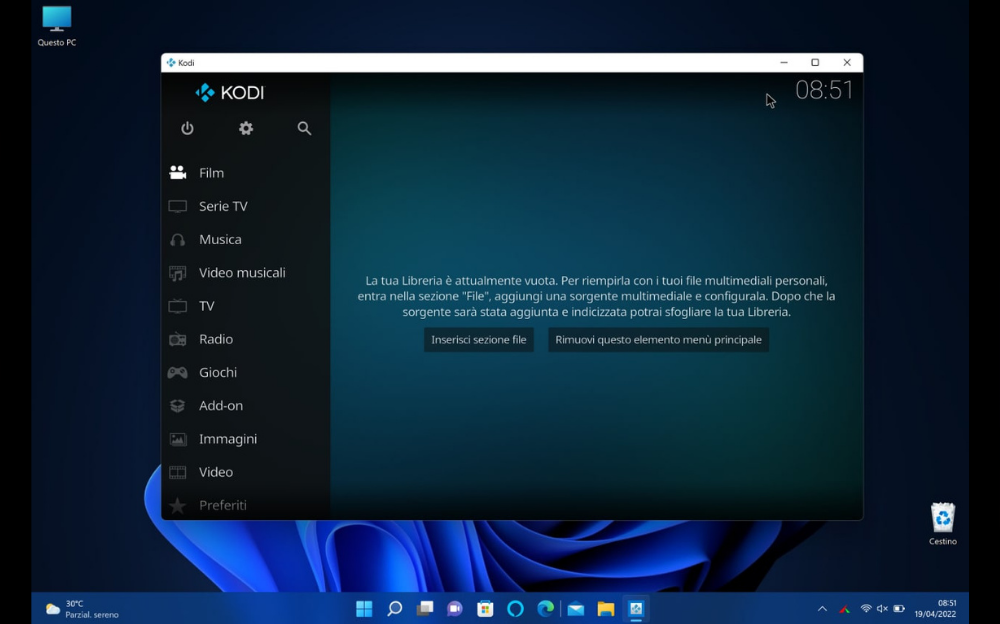Click the Add-on box icon

tap(177, 405)
